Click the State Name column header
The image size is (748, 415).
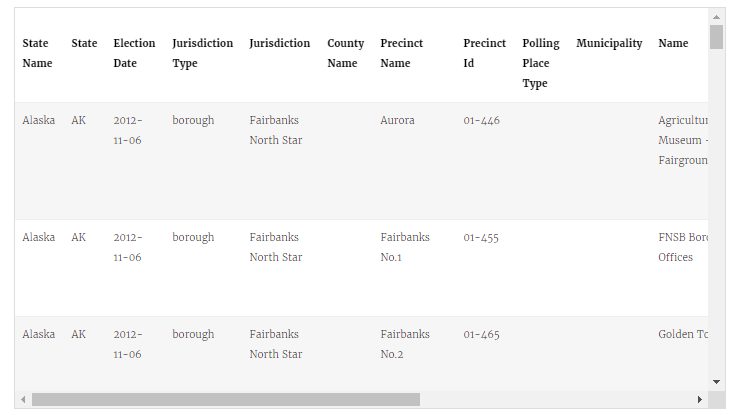pyautogui.click(x=37, y=53)
